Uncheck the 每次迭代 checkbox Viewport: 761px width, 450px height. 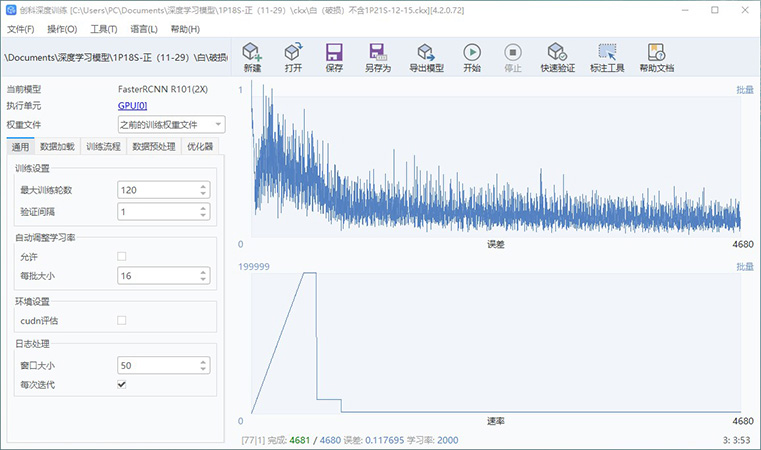click(122, 384)
